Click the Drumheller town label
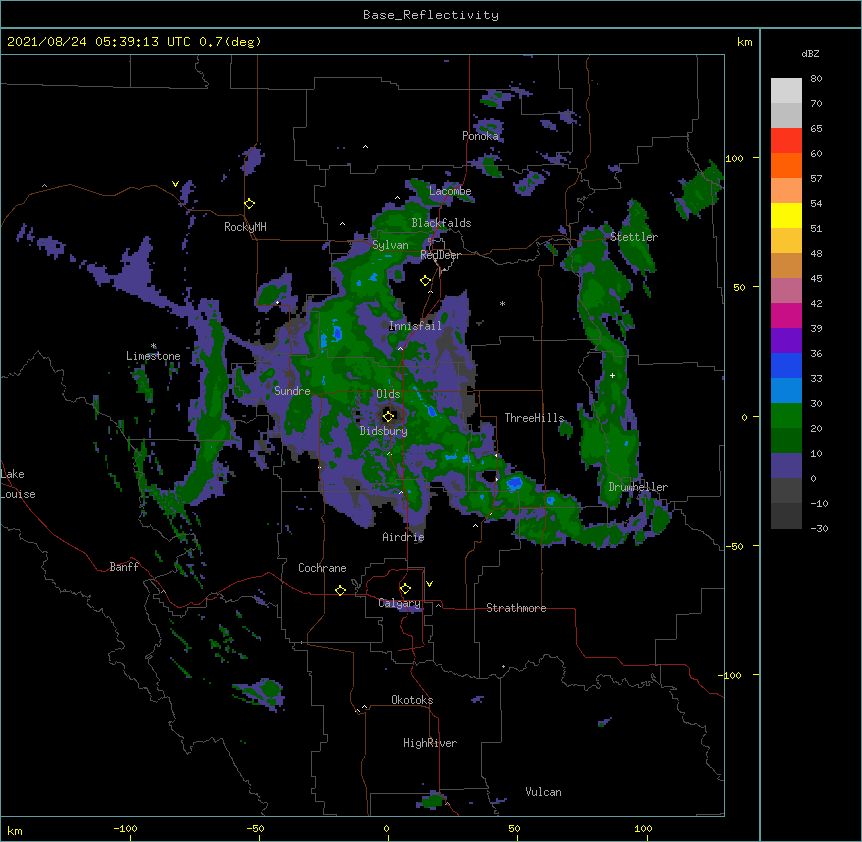862x842 pixels. pyautogui.click(x=638, y=487)
